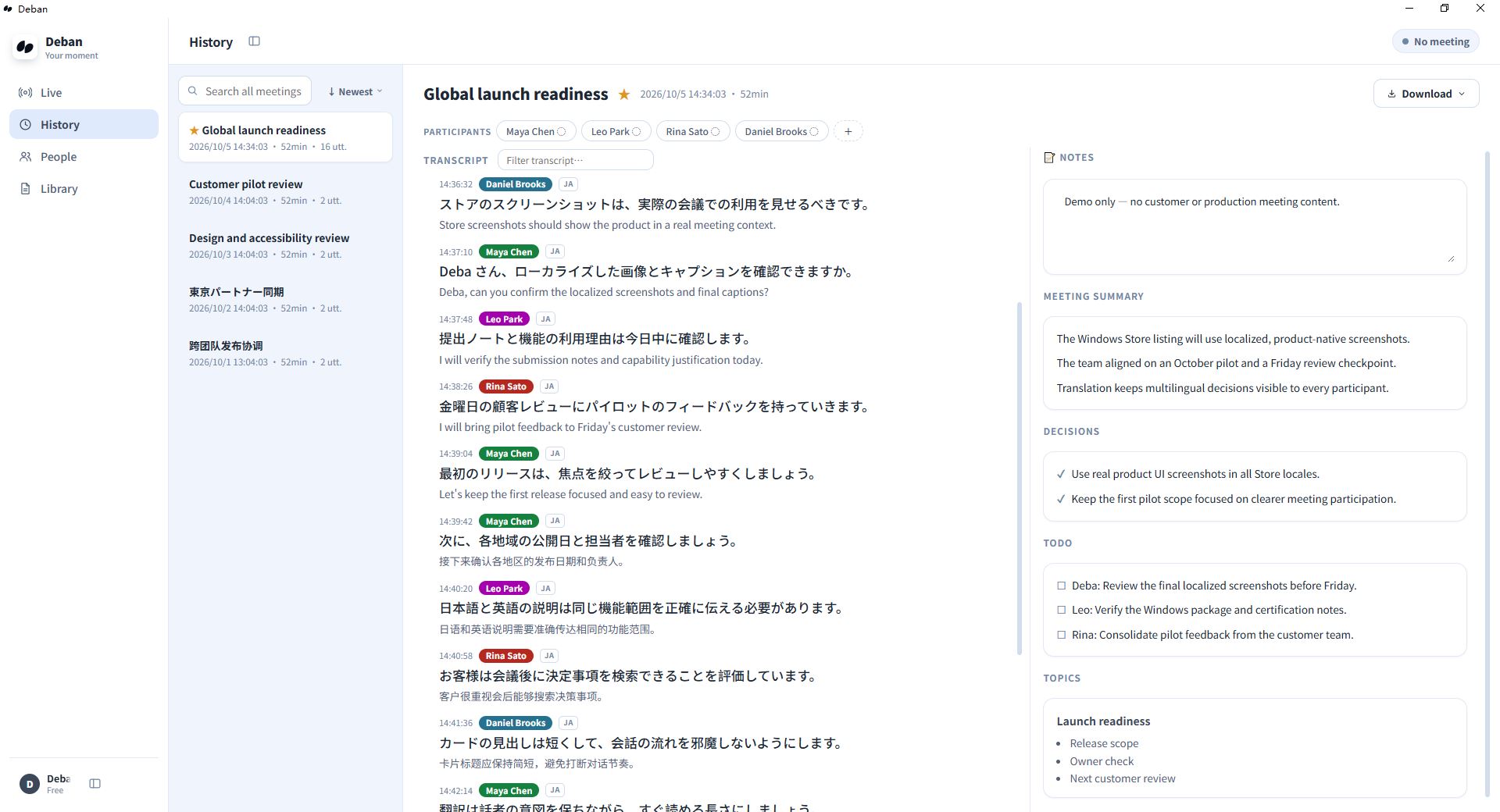
Task: Click the dashed circle icon on Rina Sato chip
Action: point(716,132)
